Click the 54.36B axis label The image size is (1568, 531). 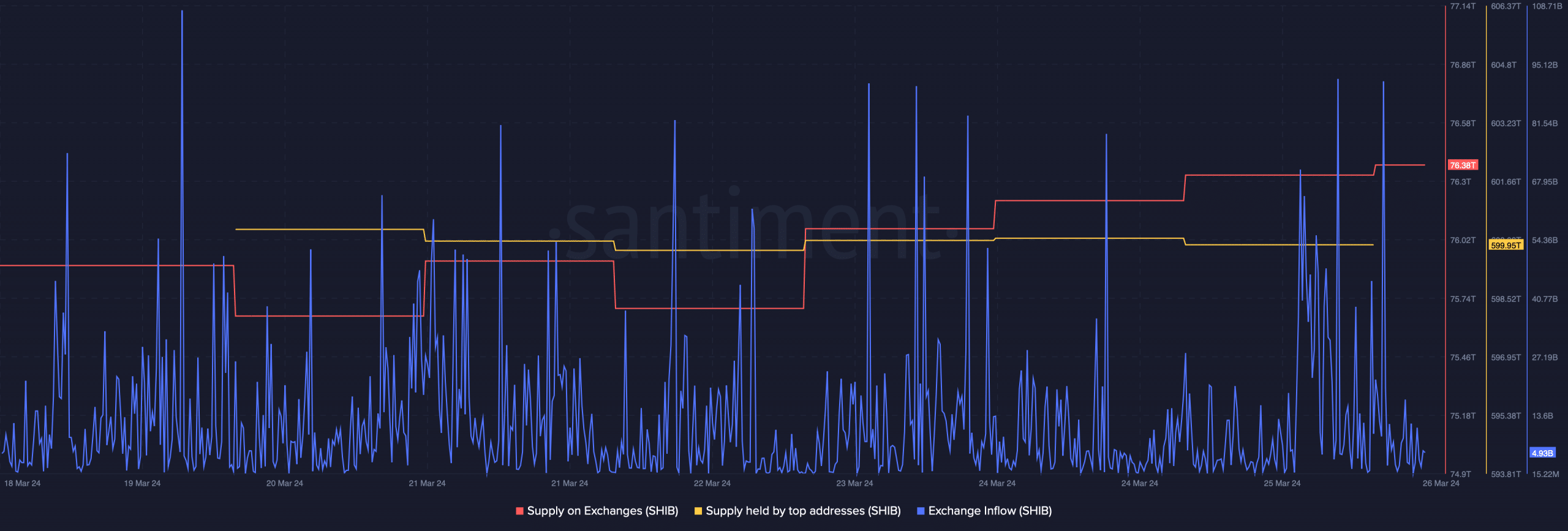[1545, 240]
